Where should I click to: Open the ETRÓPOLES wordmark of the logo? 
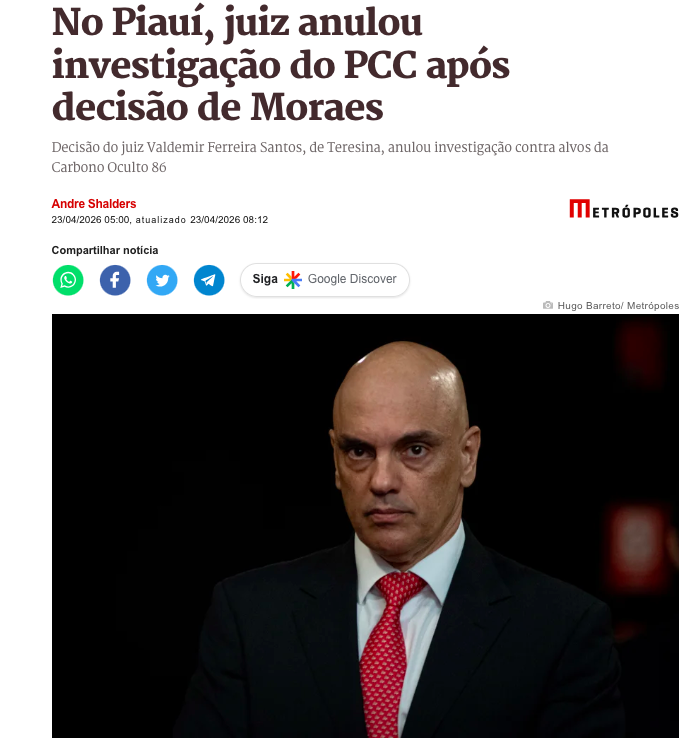[635, 212]
